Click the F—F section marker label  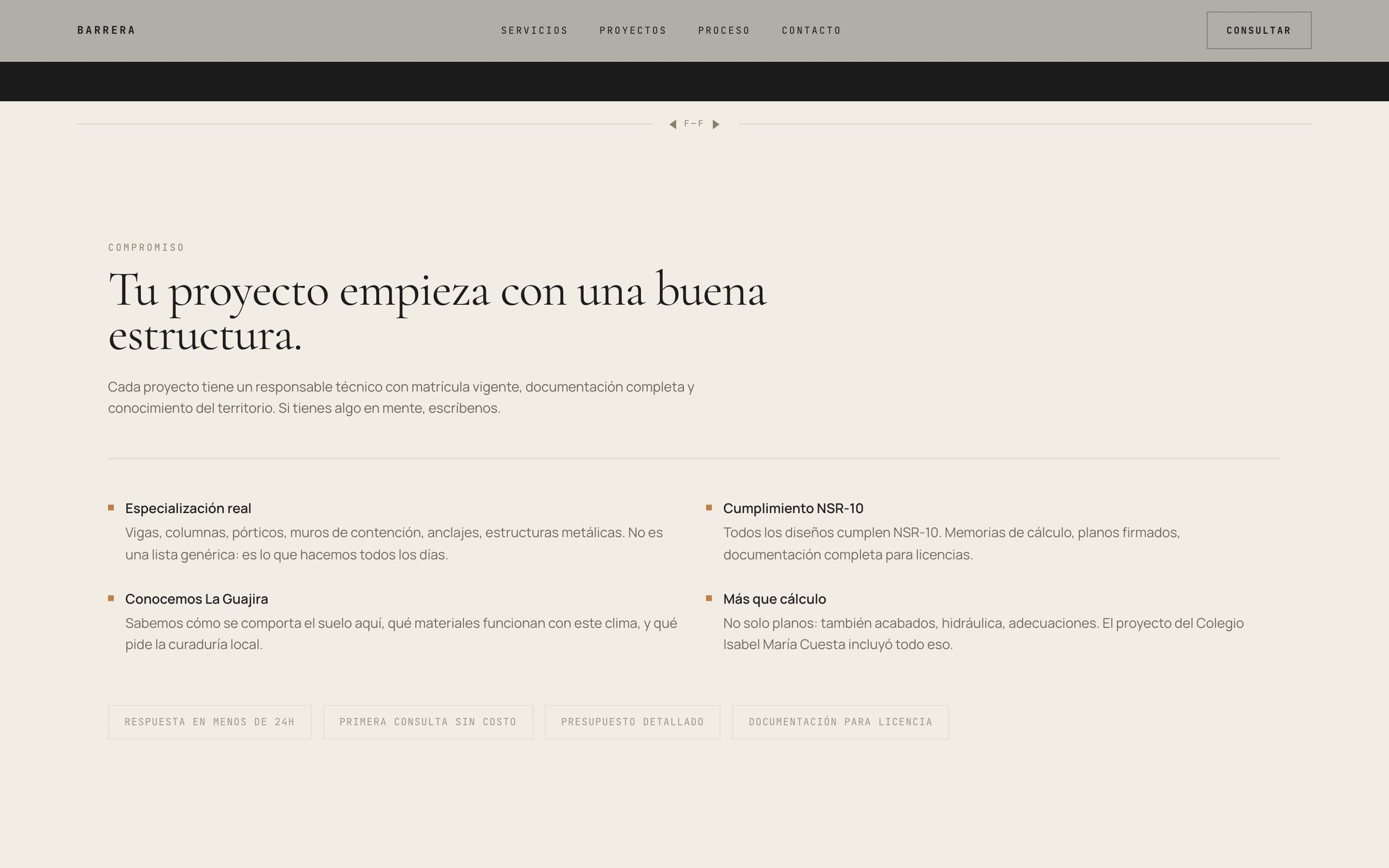tap(694, 123)
